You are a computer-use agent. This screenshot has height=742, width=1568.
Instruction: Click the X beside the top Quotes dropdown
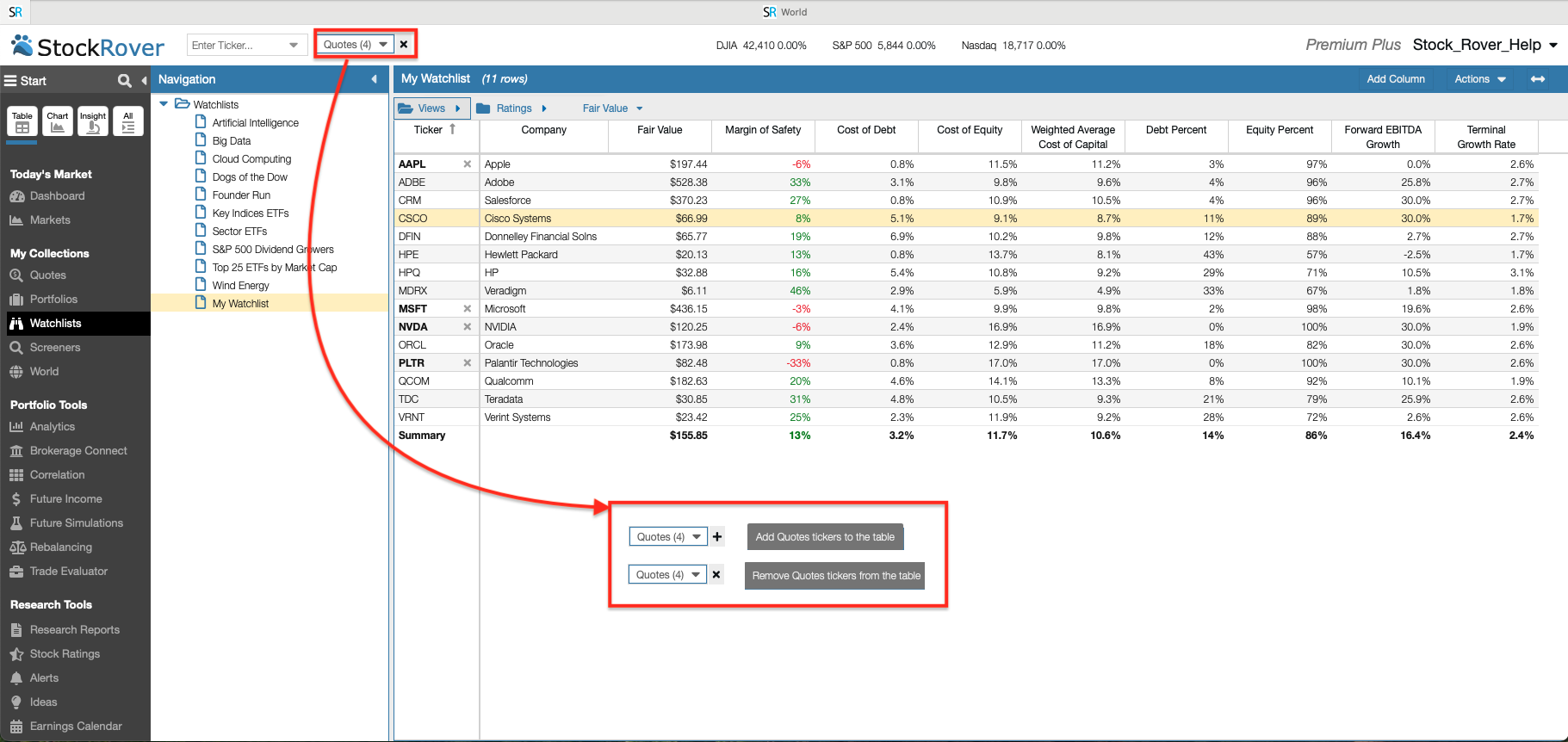(x=404, y=45)
